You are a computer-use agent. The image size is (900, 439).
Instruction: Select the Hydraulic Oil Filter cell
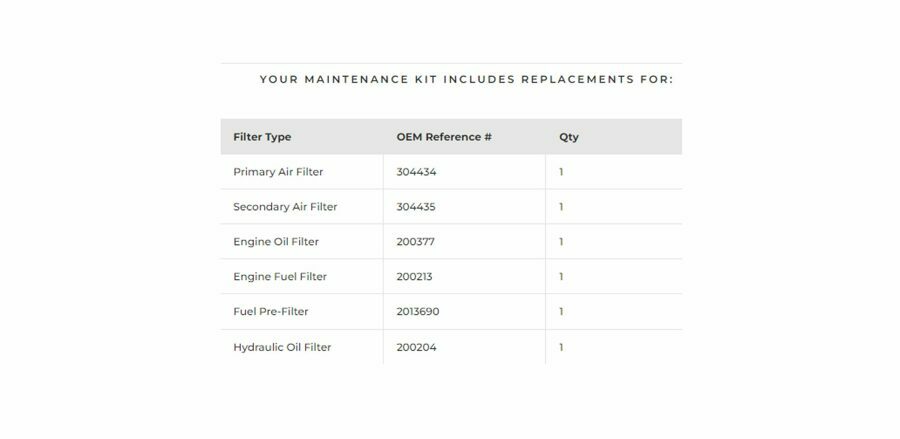tap(282, 347)
